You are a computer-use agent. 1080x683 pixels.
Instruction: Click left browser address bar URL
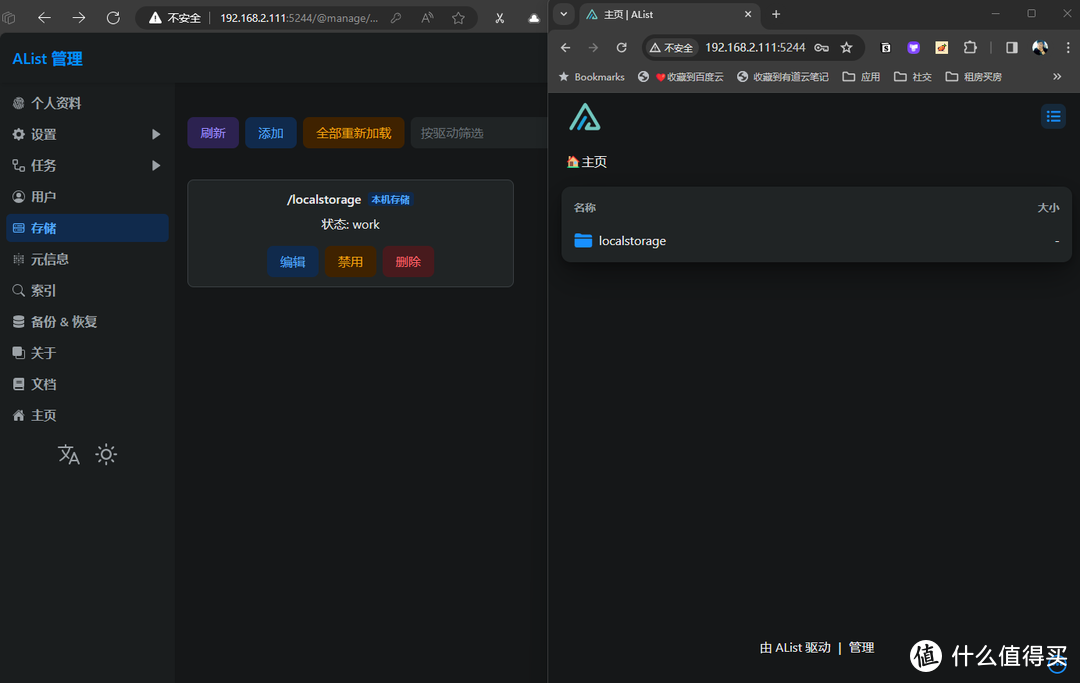pos(299,18)
